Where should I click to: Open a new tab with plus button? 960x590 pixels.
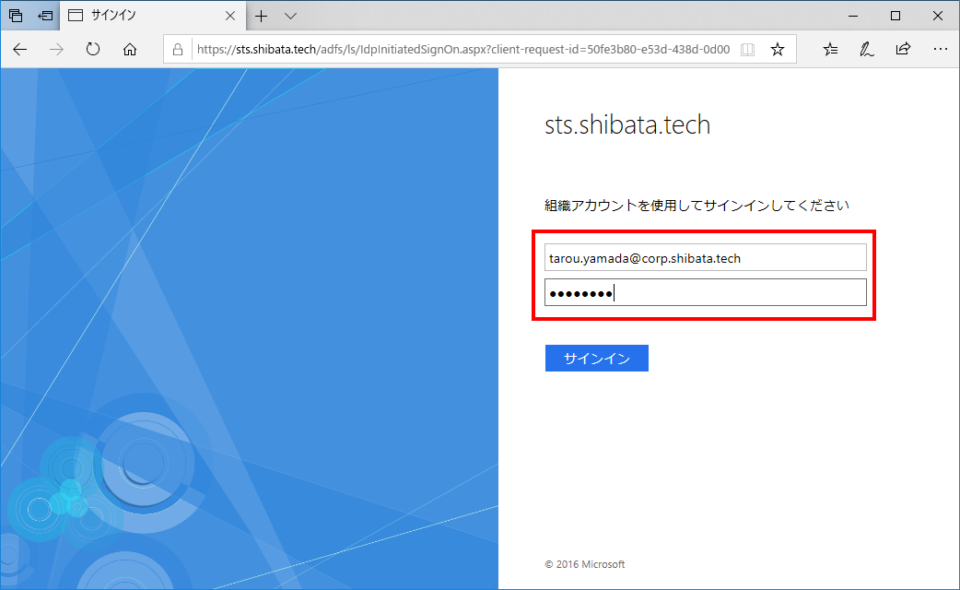click(261, 16)
